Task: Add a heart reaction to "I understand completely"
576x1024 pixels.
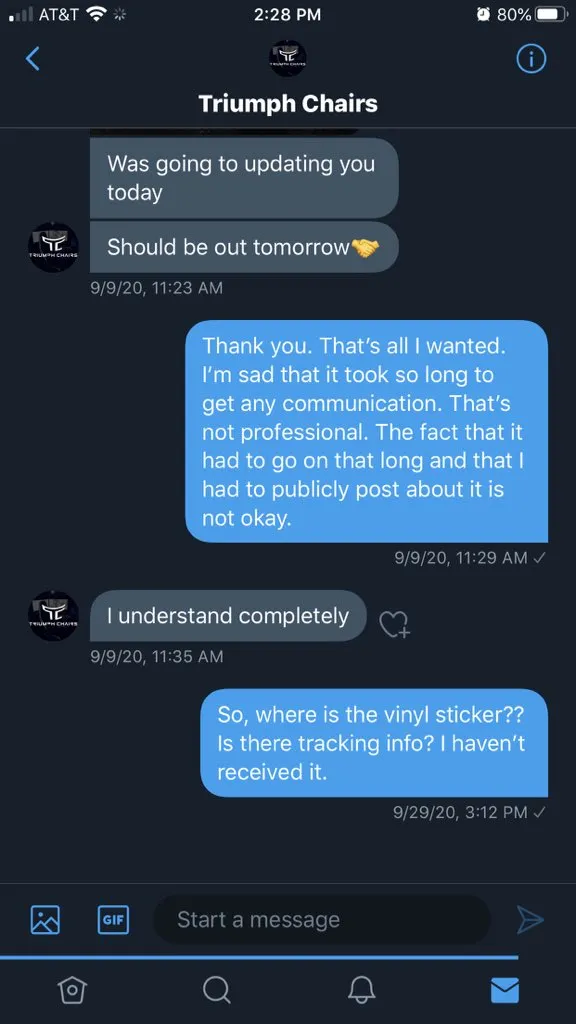Action: tap(394, 624)
